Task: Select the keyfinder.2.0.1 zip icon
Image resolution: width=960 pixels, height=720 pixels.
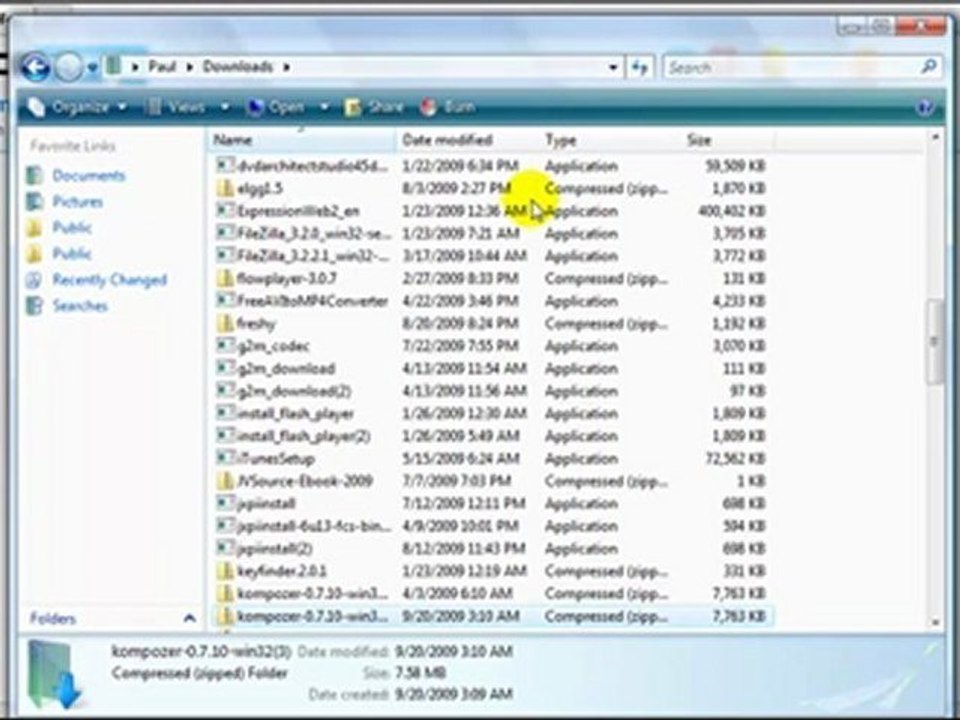Action: pyautogui.click(x=225, y=571)
